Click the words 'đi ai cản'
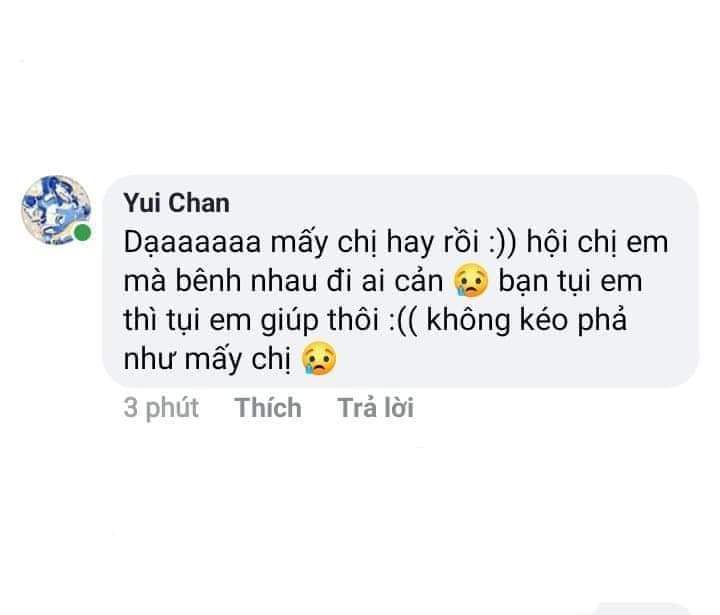720x615 pixels. [x=385, y=281]
